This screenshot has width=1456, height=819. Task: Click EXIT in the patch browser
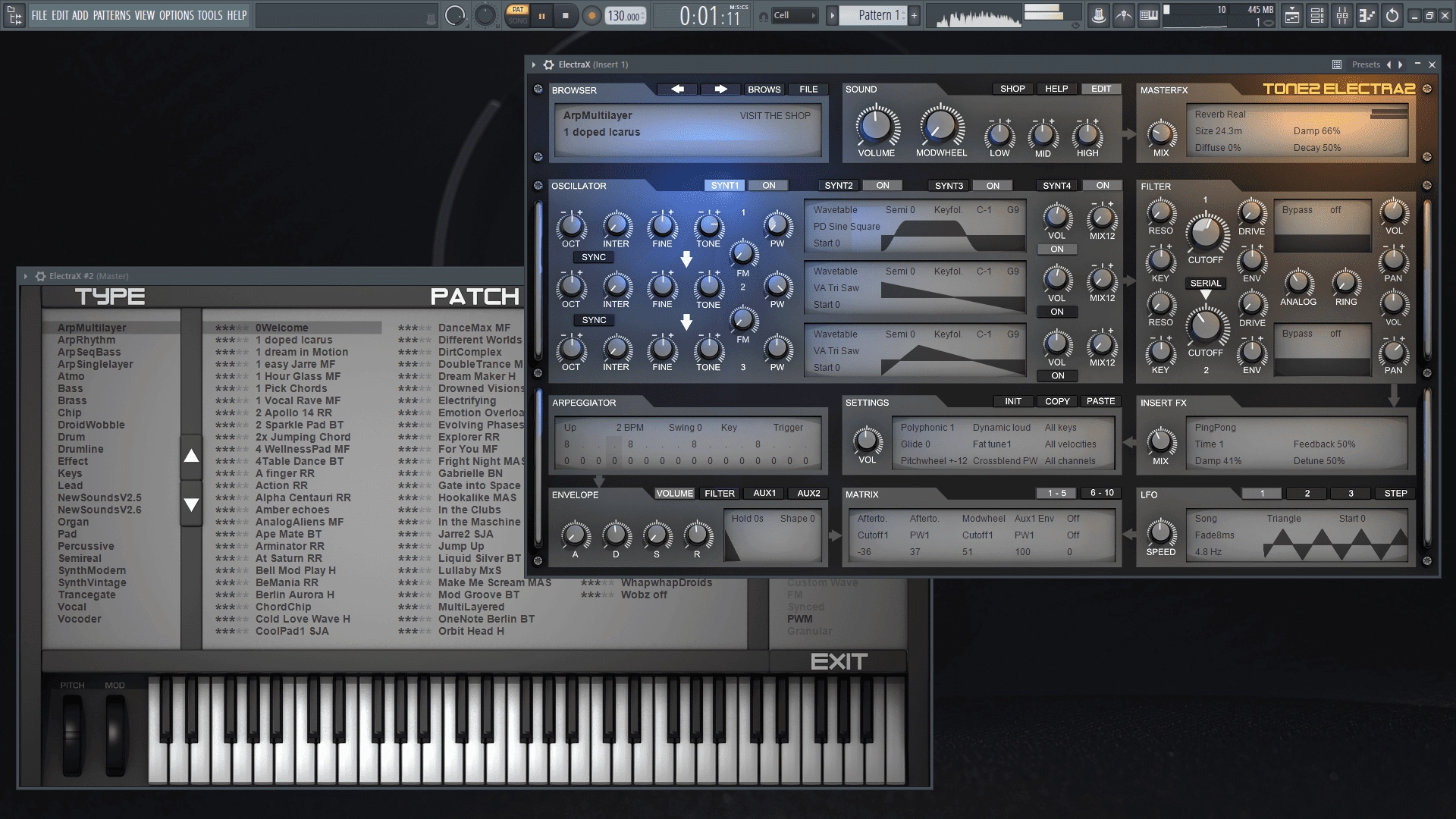[x=839, y=662]
